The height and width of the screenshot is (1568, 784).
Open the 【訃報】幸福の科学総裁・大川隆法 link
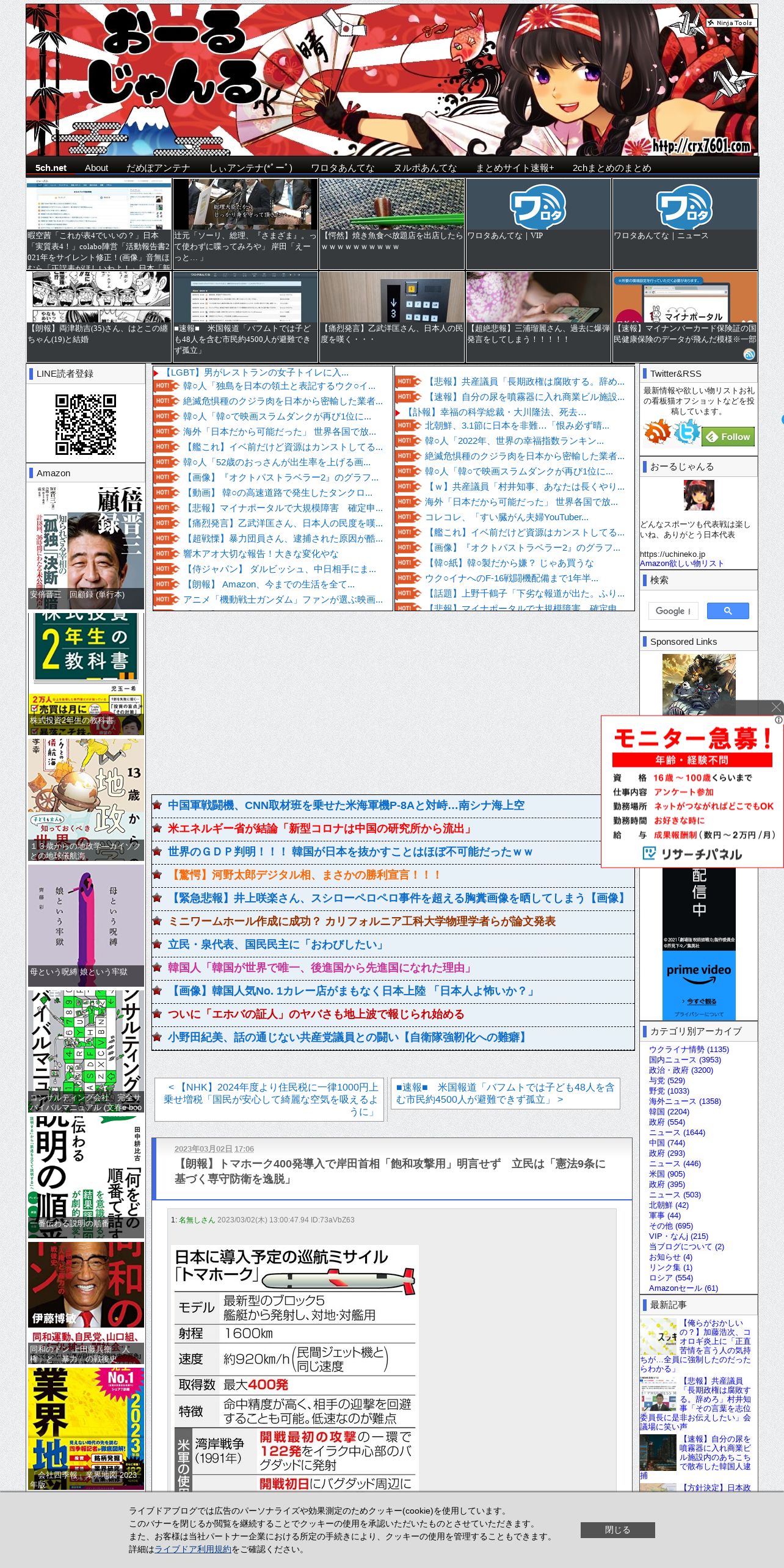495,412
